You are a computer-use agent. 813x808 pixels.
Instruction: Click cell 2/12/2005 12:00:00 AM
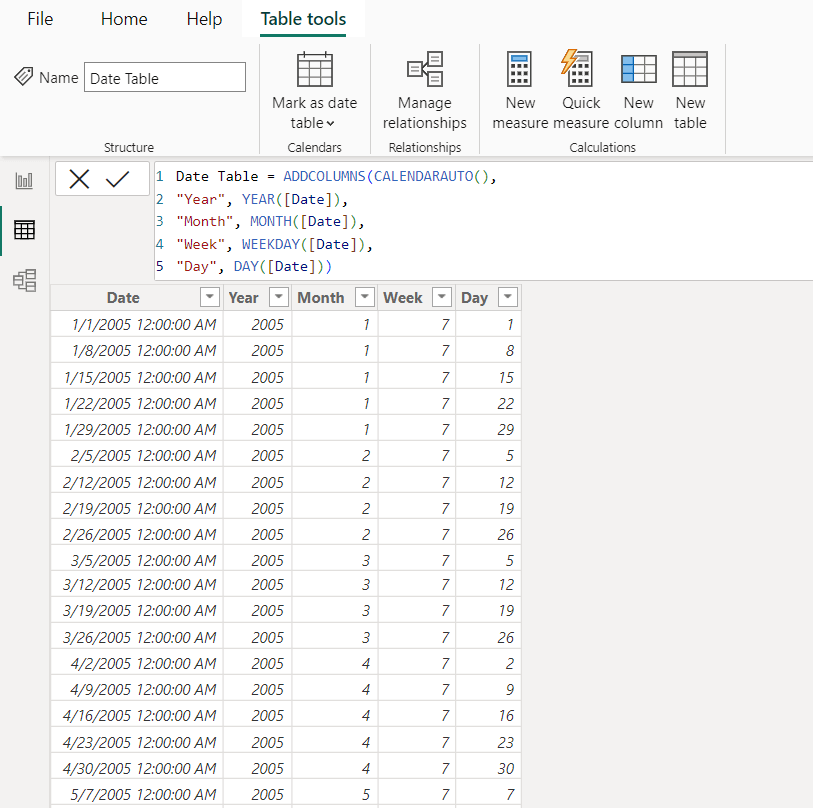click(137, 482)
